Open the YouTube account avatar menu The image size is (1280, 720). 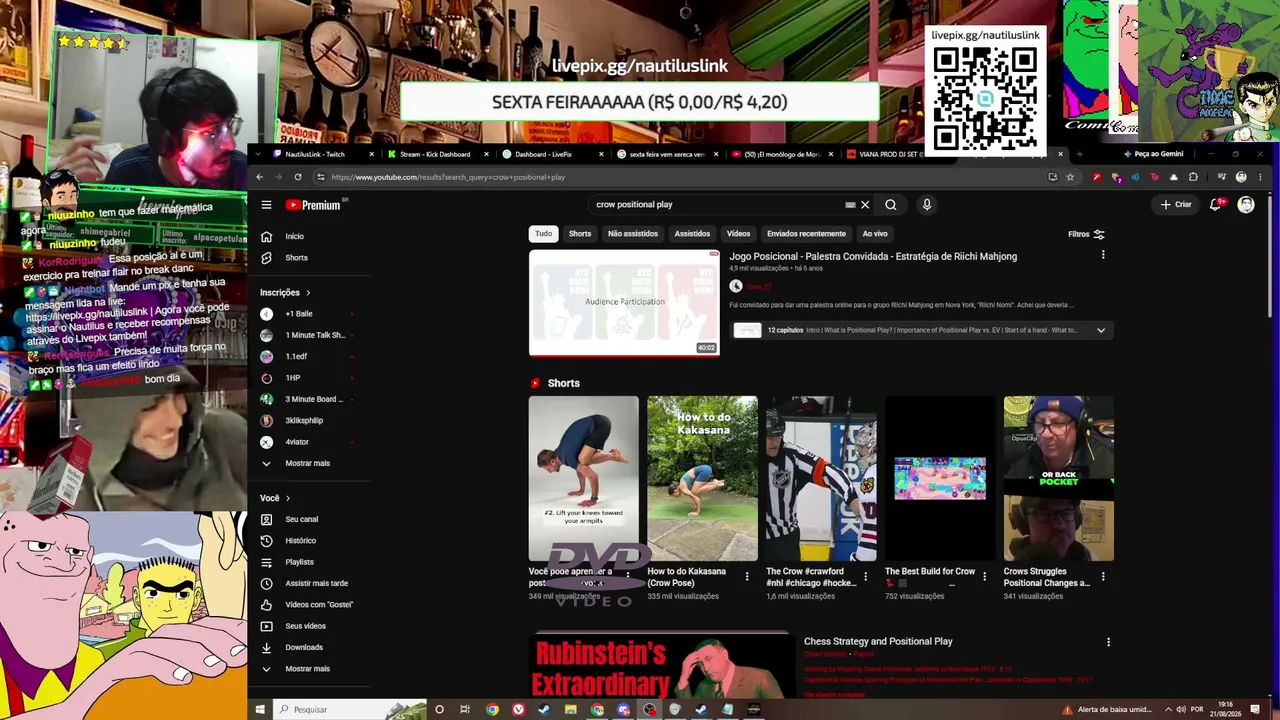tap(1246, 205)
